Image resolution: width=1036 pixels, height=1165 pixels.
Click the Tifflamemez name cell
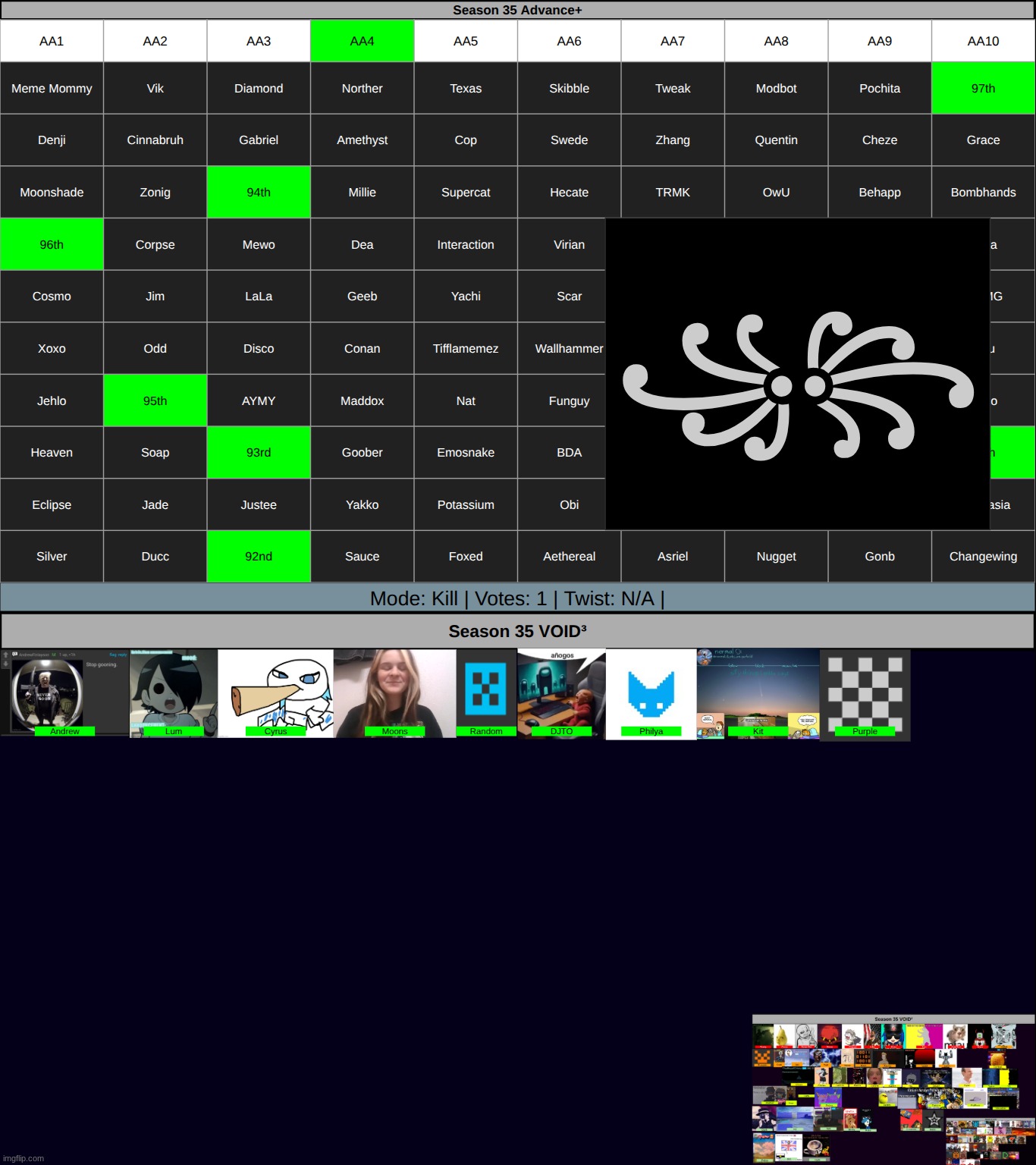[466, 349]
